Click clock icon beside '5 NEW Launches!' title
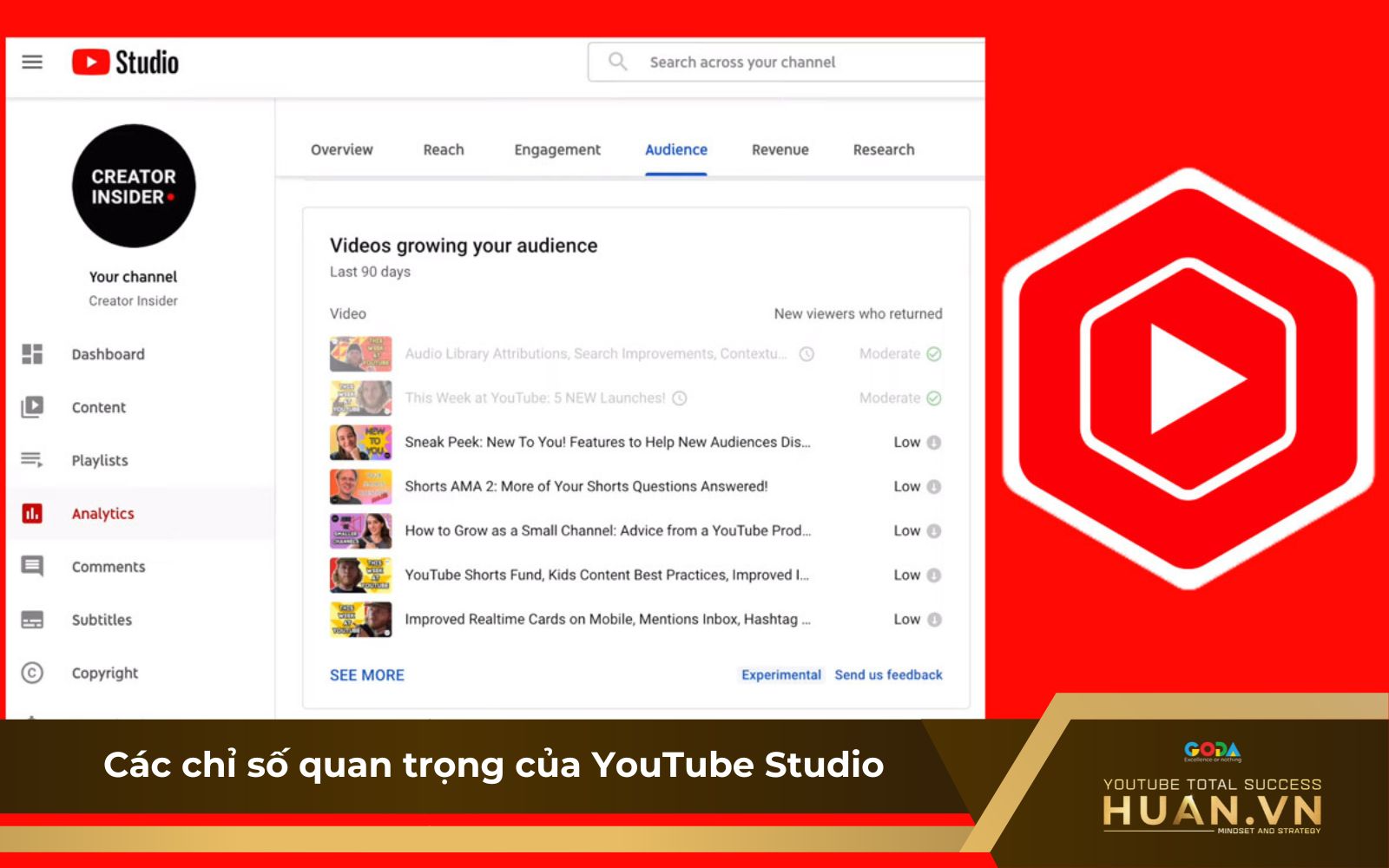Image resolution: width=1389 pixels, height=868 pixels. click(680, 398)
